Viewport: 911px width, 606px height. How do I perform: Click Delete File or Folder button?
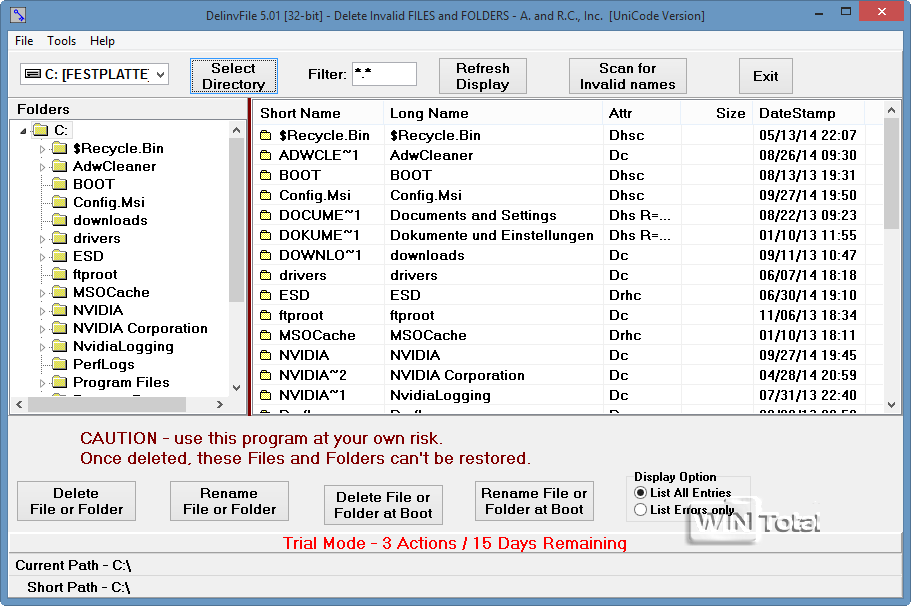pos(77,501)
